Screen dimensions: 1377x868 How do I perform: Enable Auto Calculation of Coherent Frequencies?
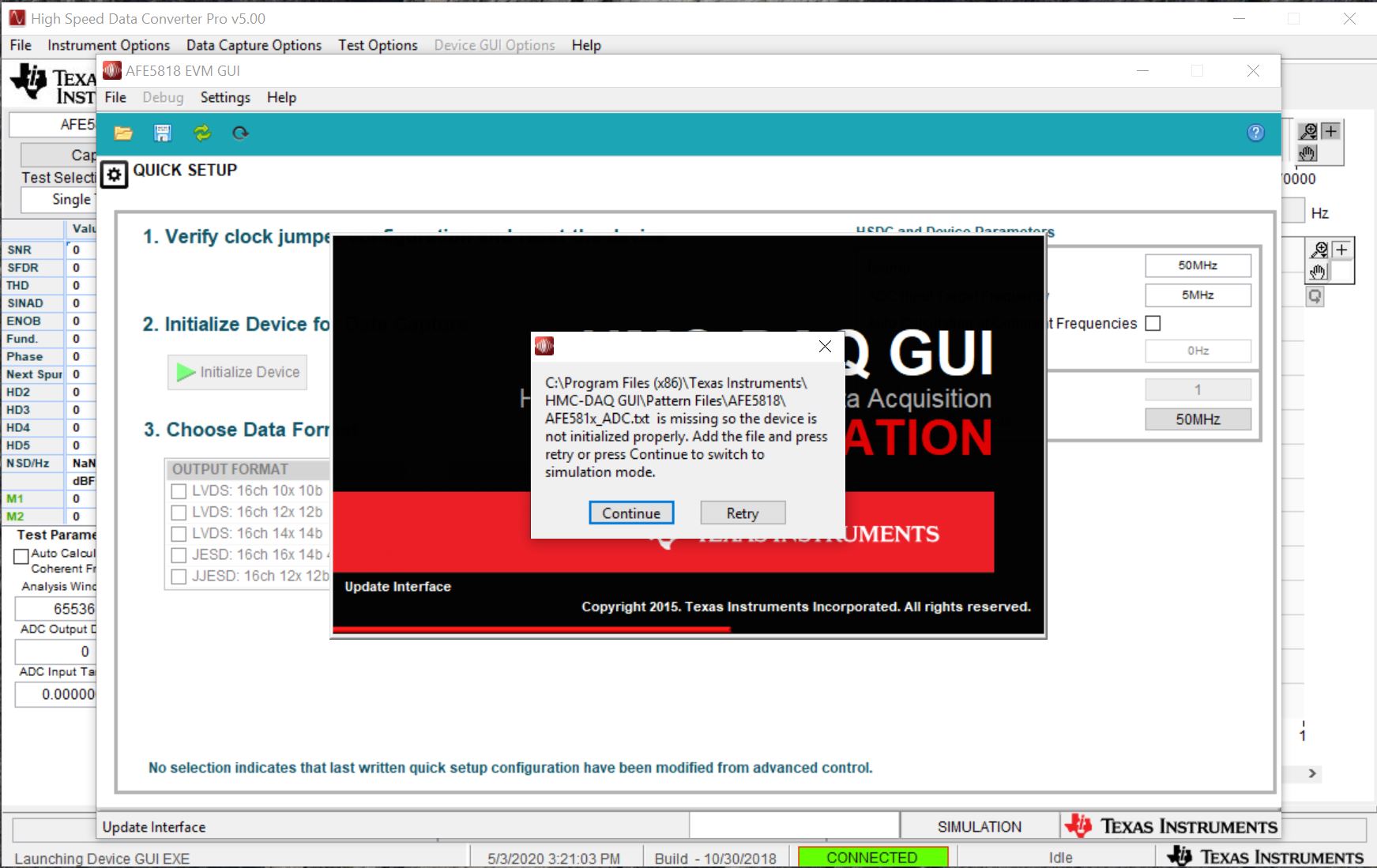[21, 557]
